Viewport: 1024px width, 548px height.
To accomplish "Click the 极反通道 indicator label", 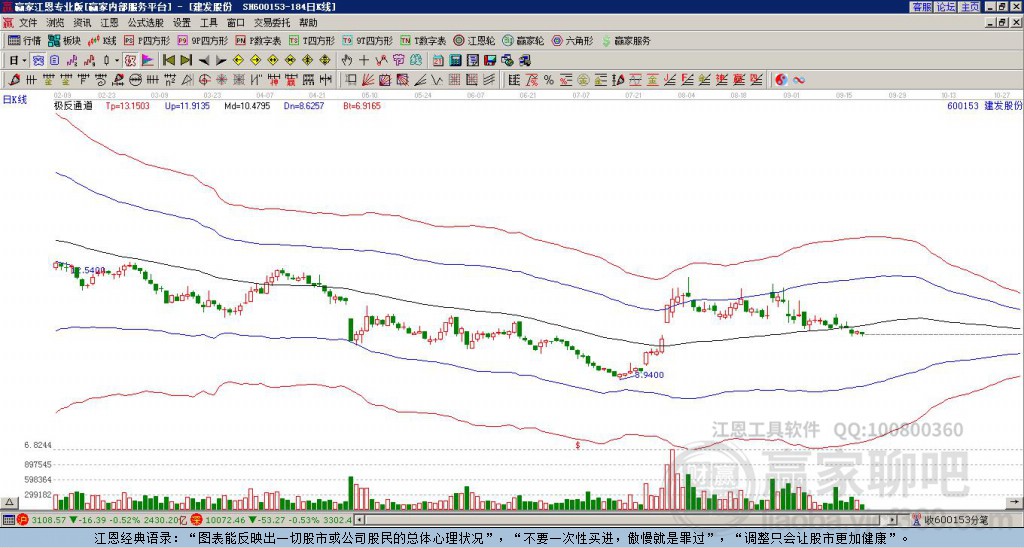I will 72,105.
